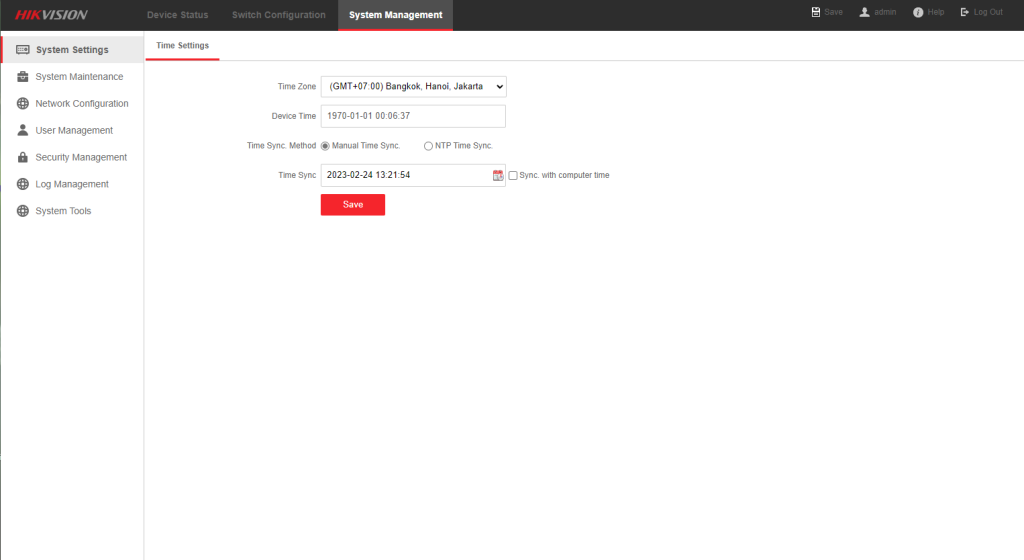Click the Log Out link

[988, 12]
